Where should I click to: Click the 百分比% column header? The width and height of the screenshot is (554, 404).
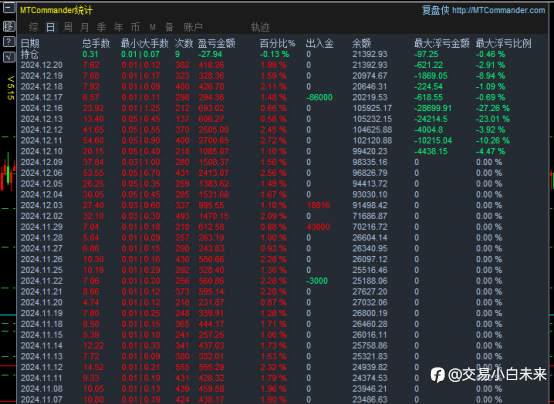[x=278, y=43]
